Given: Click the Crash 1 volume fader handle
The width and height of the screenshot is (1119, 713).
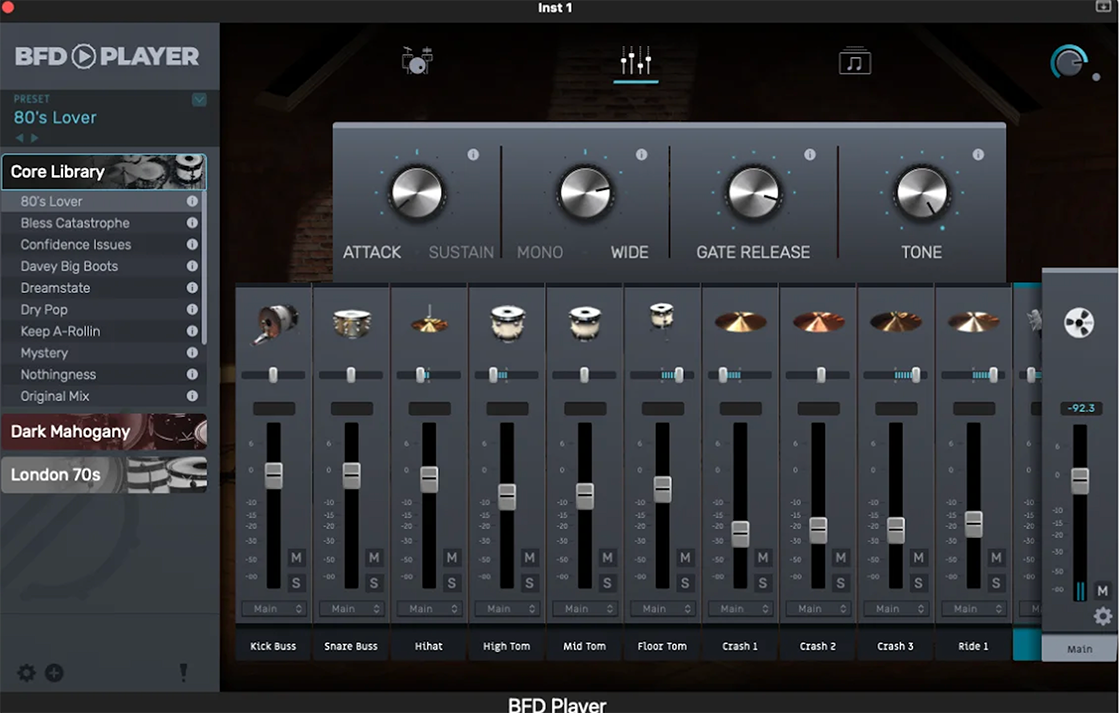Looking at the screenshot, I should click(x=741, y=533).
